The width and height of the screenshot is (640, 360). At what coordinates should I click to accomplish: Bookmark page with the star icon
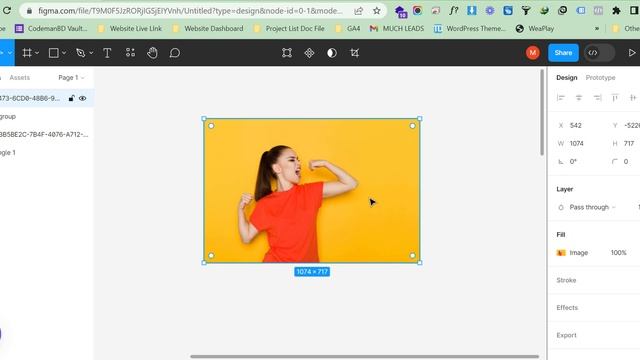pos(376,11)
